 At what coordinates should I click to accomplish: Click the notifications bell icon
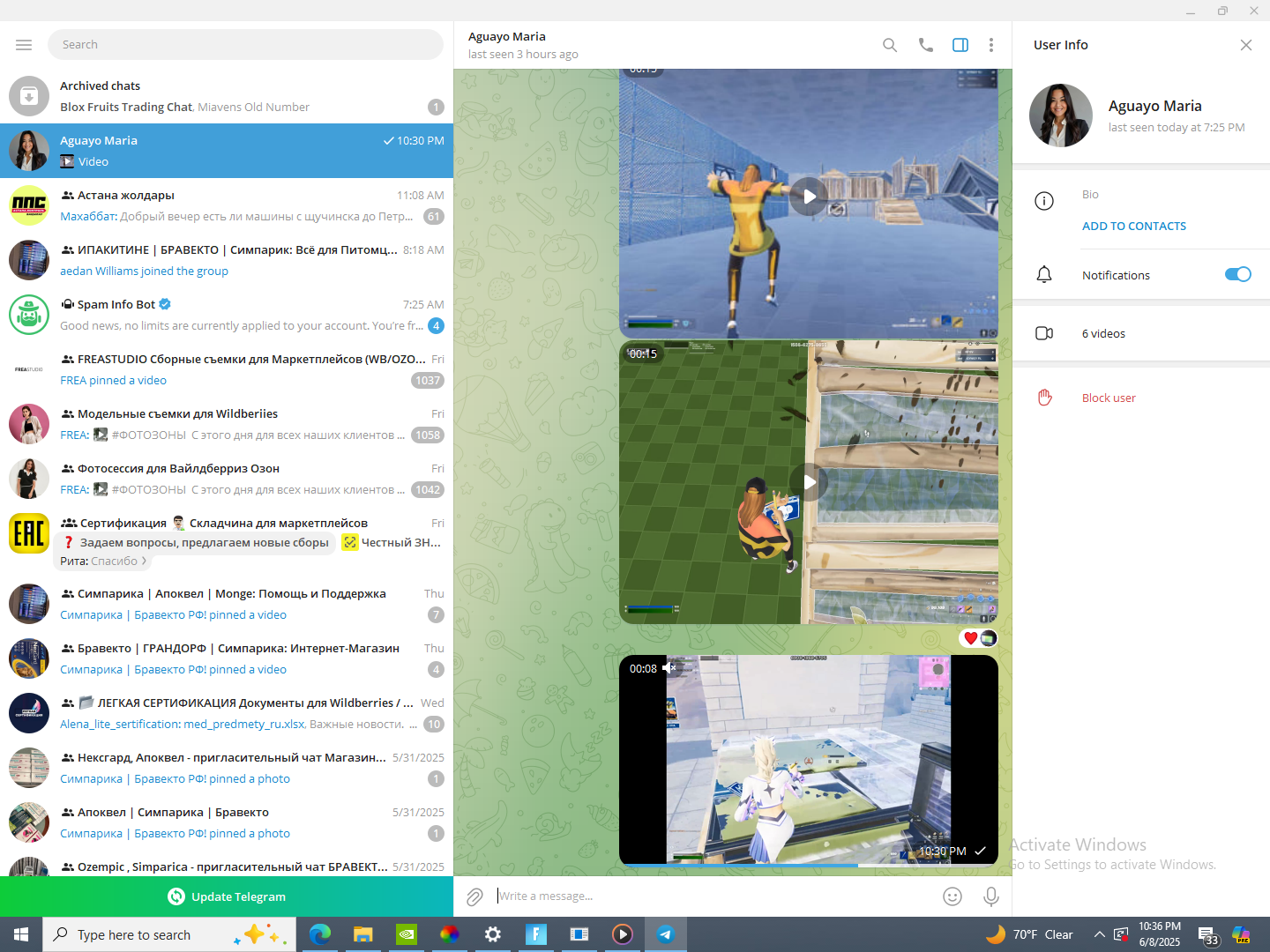(x=1044, y=275)
